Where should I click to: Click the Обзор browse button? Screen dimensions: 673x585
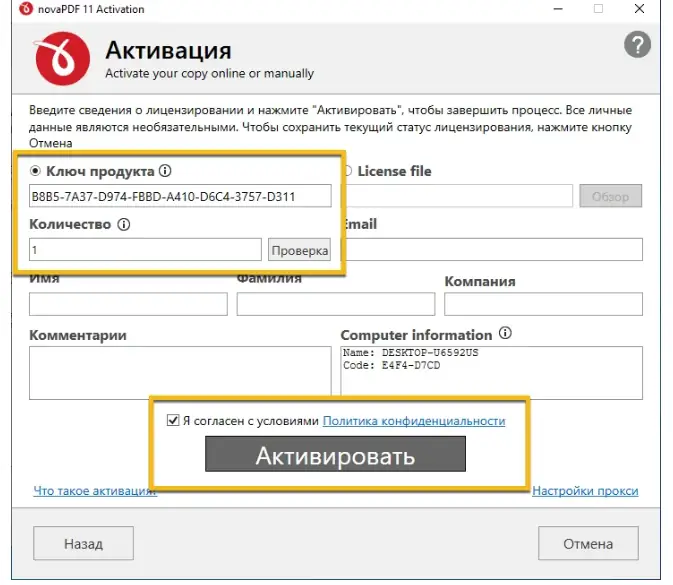(x=610, y=196)
